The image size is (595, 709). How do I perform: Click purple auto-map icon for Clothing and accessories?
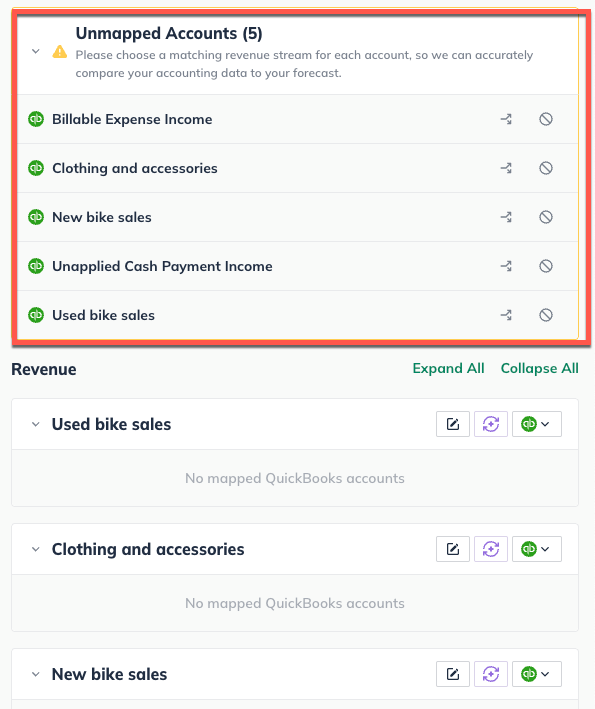point(491,549)
